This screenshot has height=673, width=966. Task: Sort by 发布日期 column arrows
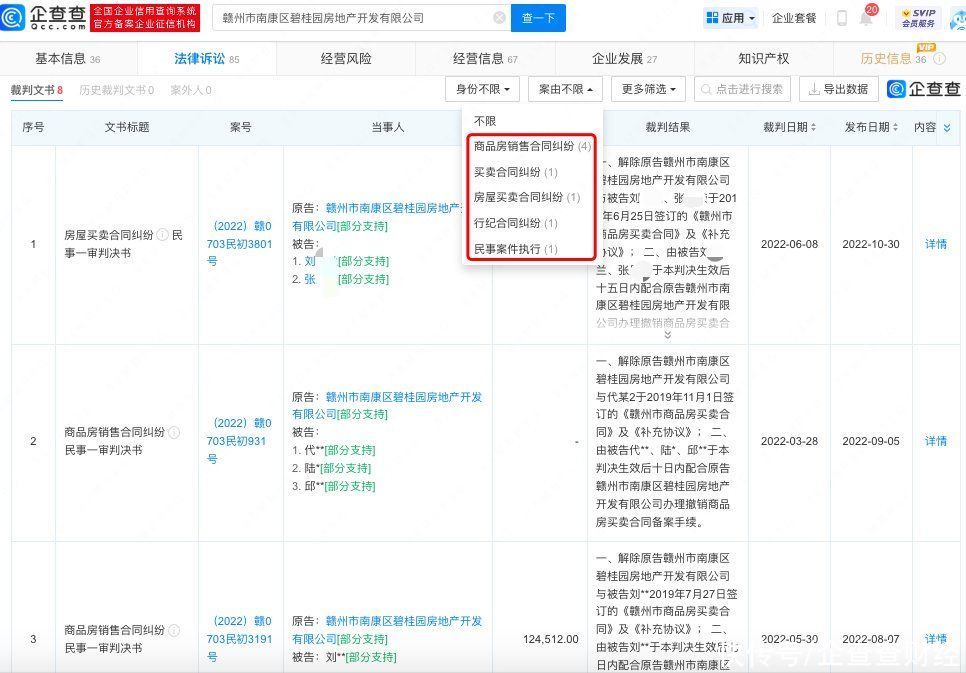(x=895, y=127)
